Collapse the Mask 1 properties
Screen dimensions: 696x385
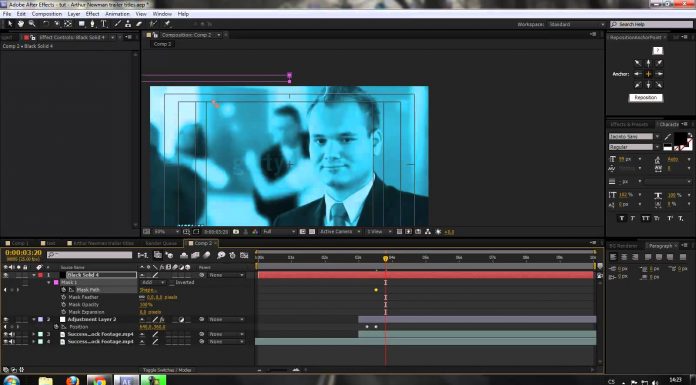[x=48, y=282]
